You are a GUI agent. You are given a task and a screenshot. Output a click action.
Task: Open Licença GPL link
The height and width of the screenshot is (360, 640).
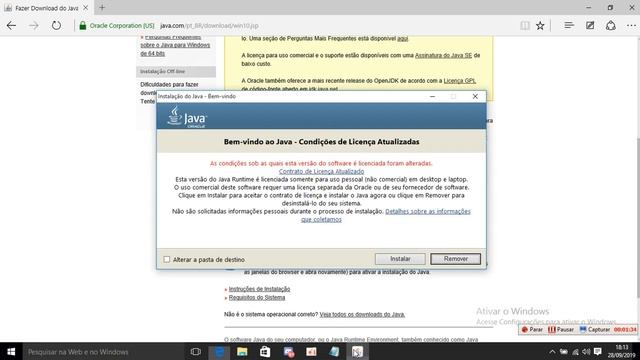click(460, 81)
